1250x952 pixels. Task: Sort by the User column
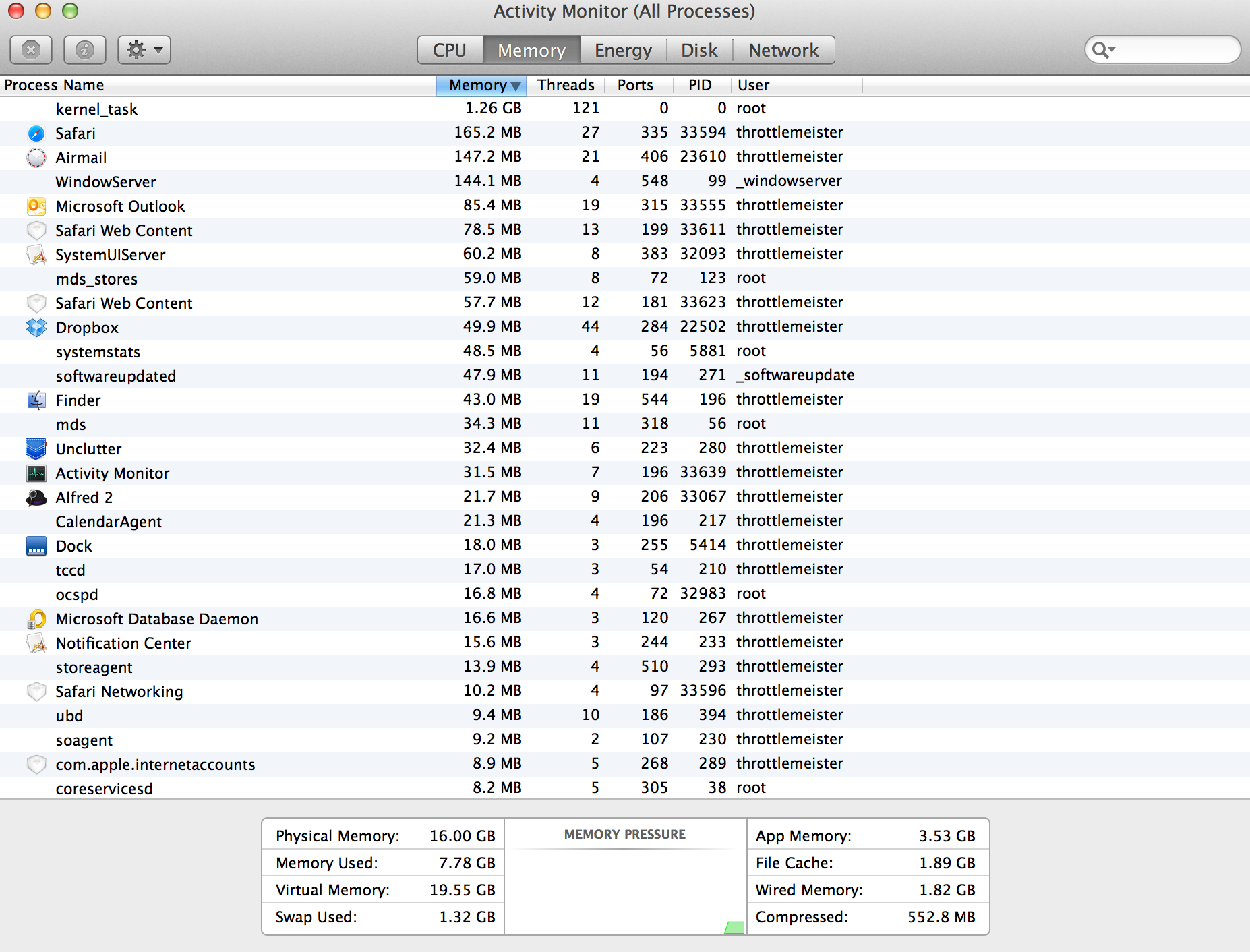point(796,85)
